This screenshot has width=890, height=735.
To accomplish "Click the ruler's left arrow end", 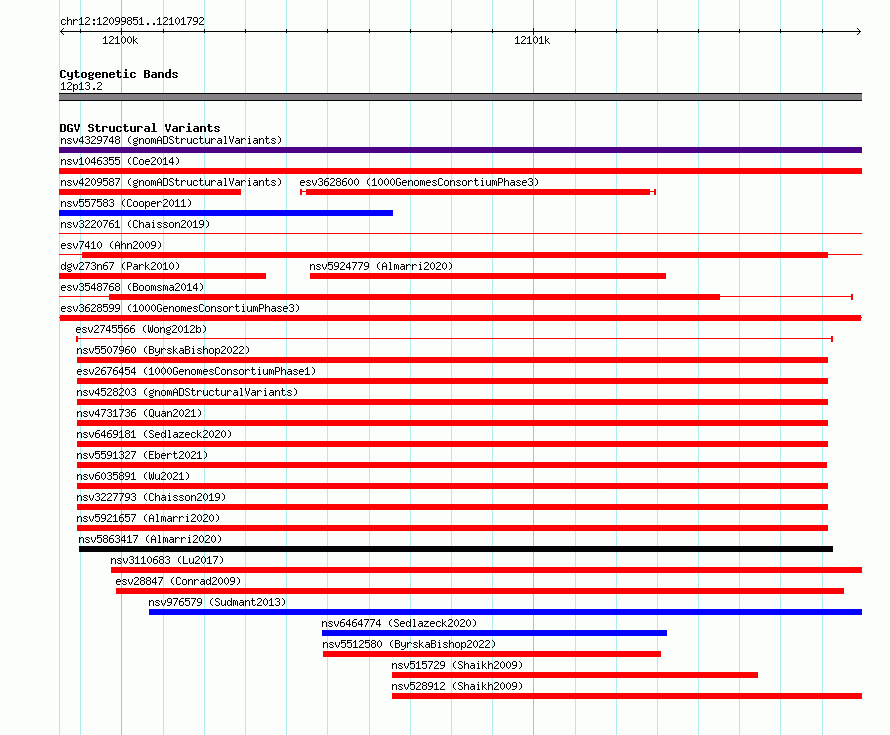I will [x=62, y=31].
